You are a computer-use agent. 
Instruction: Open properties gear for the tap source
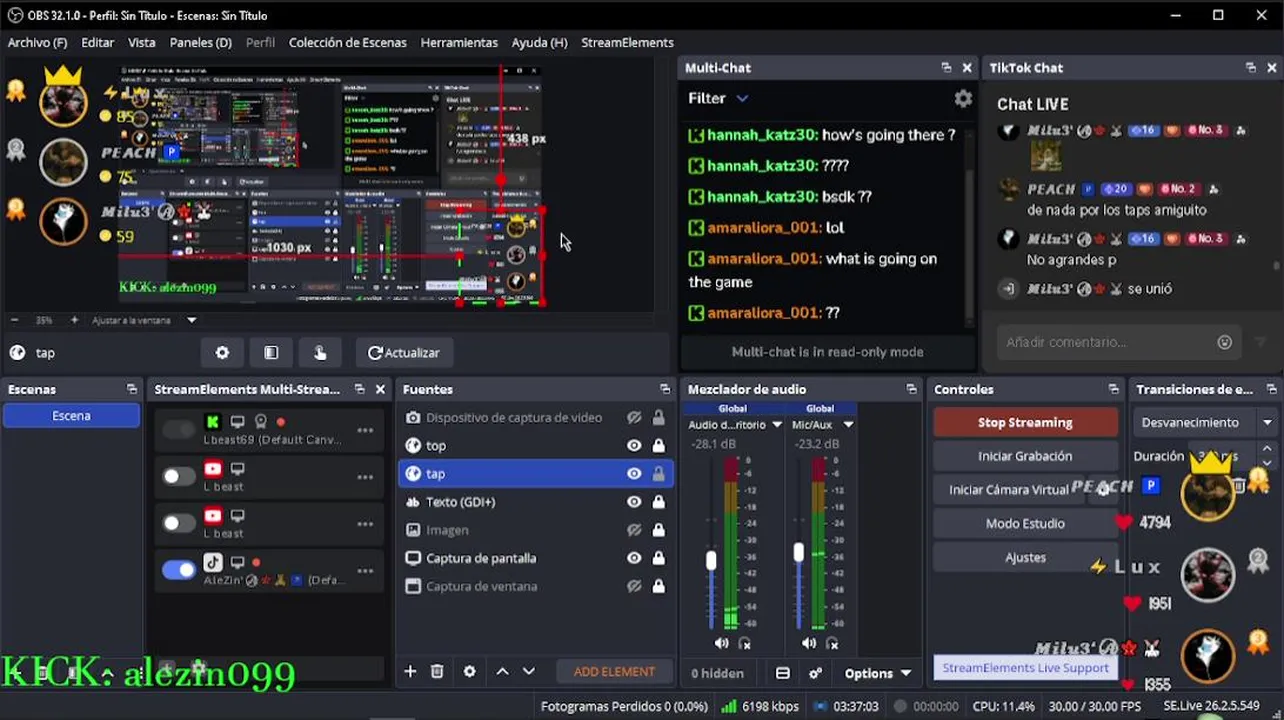click(222, 352)
